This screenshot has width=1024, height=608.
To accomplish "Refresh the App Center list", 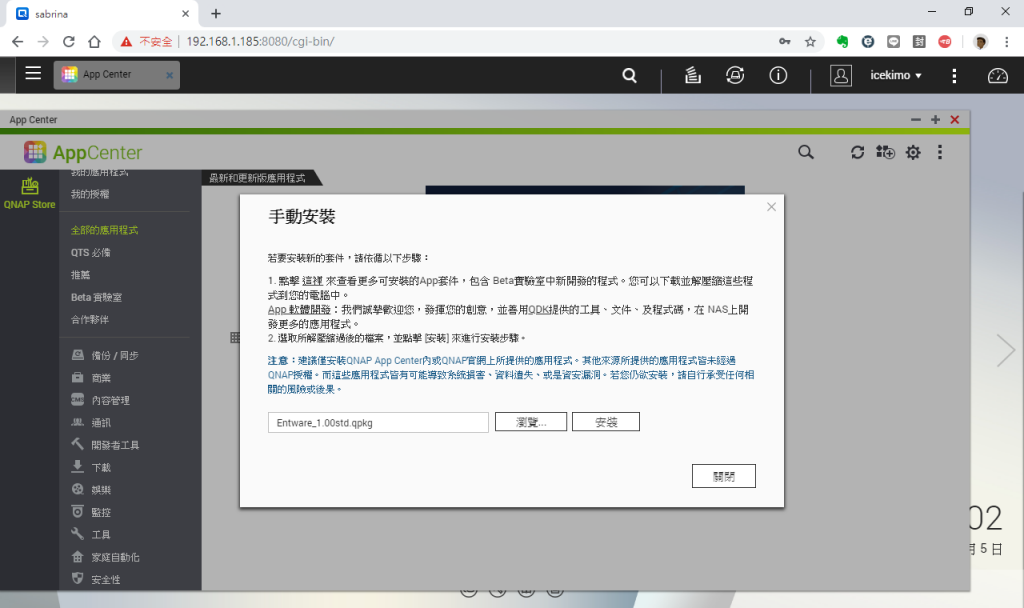I will pyautogui.click(x=857, y=152).
